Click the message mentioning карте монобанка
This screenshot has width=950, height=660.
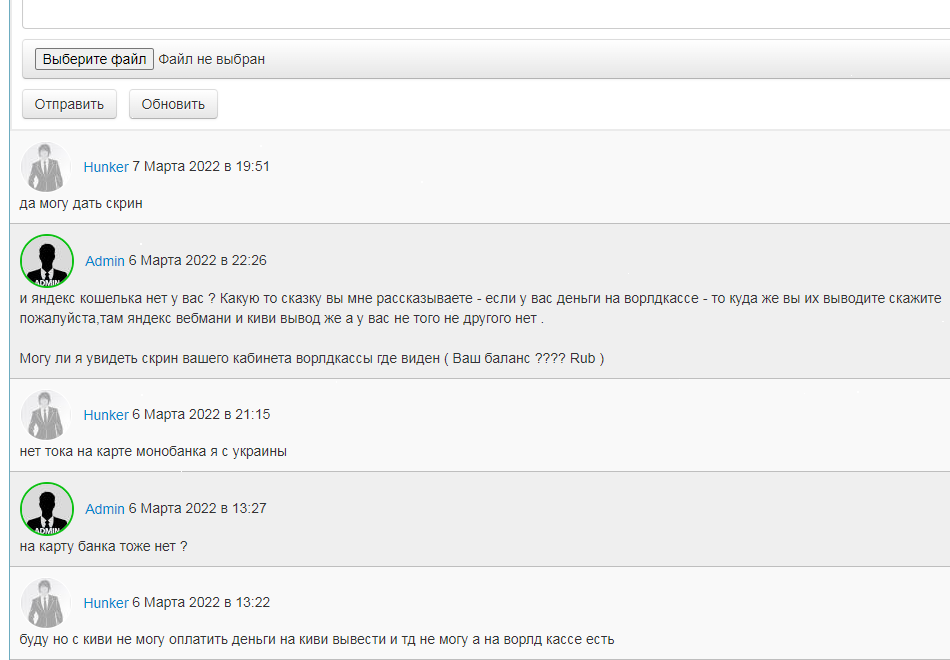pos(153,451)
